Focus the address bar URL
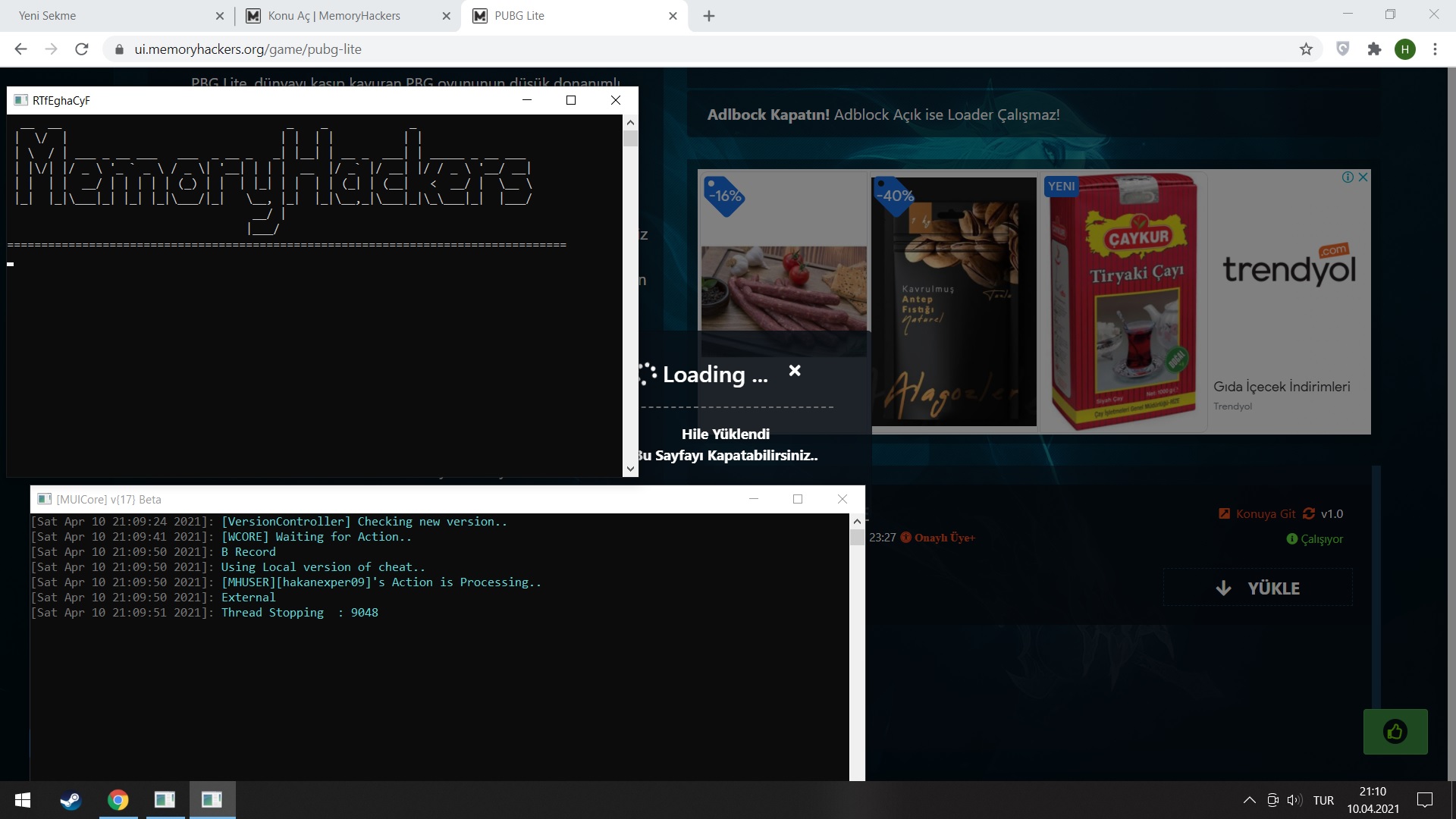The width and height of the screenshot is (1456, 819). (x=248, y=49)
